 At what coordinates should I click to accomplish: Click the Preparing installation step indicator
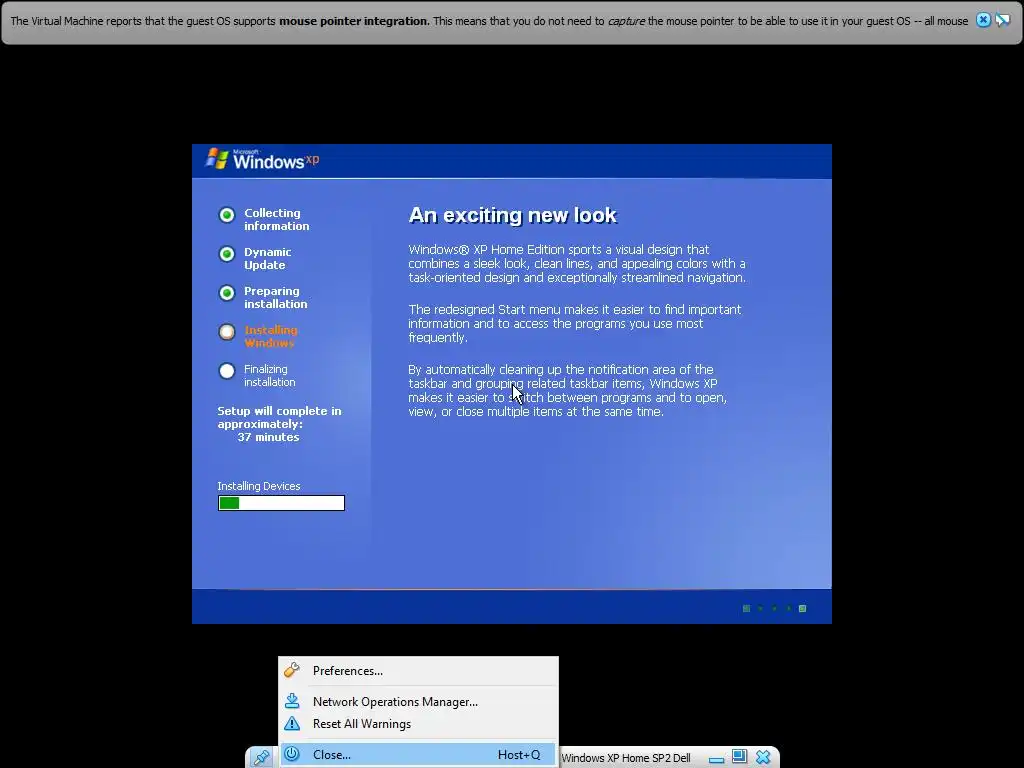click(x=227, y=293)
